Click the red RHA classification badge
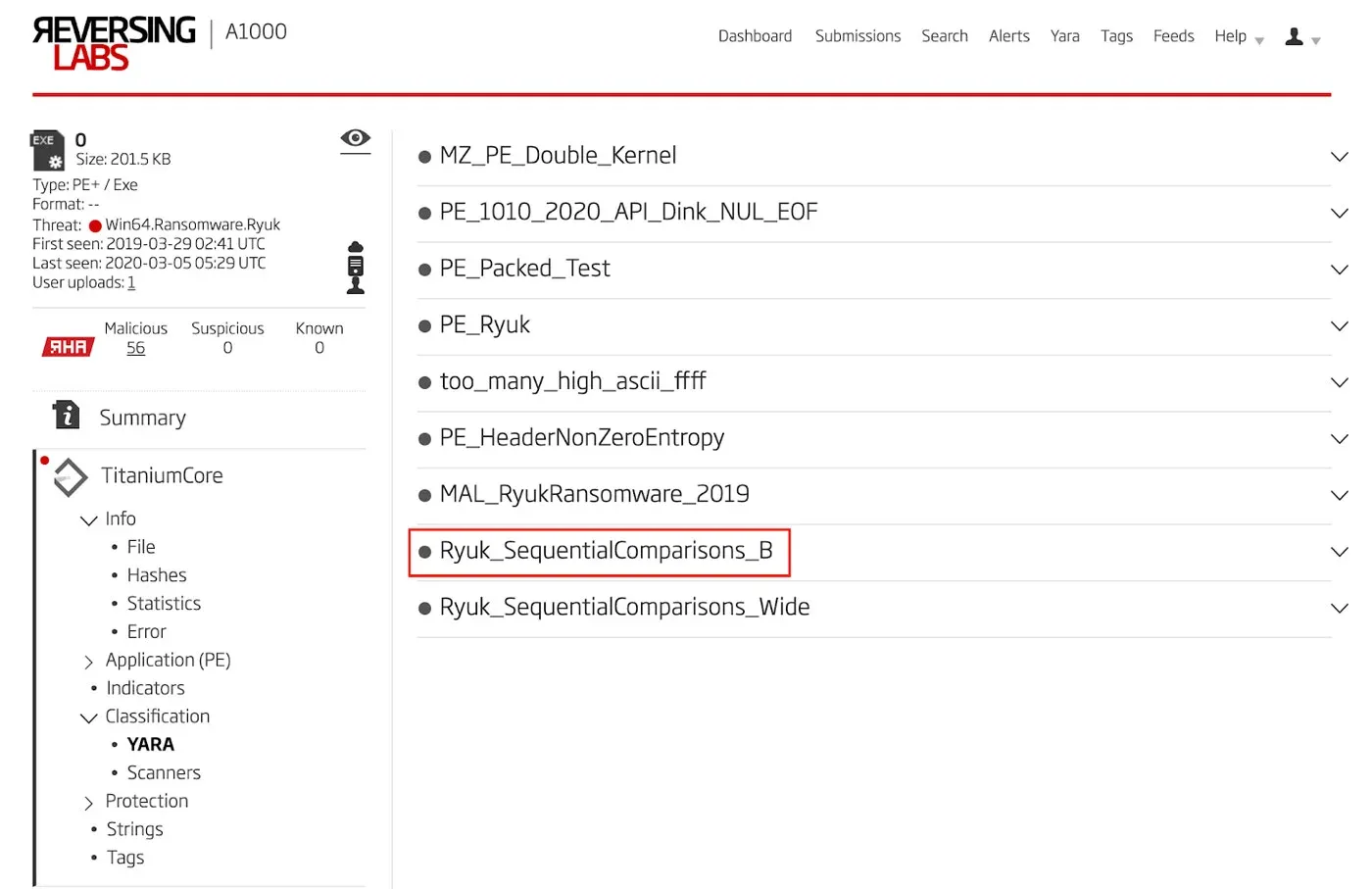Viewport: 1372px width, 889px height. (x=68, y=347)
